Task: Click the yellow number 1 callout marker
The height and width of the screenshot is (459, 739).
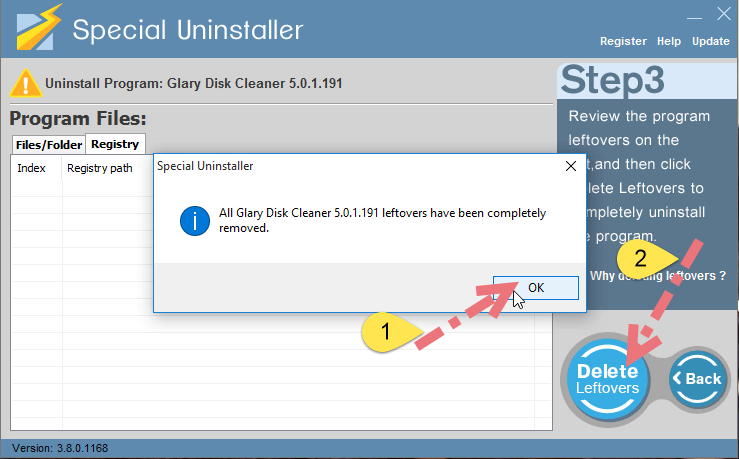Action: click(x=389, y=332)
